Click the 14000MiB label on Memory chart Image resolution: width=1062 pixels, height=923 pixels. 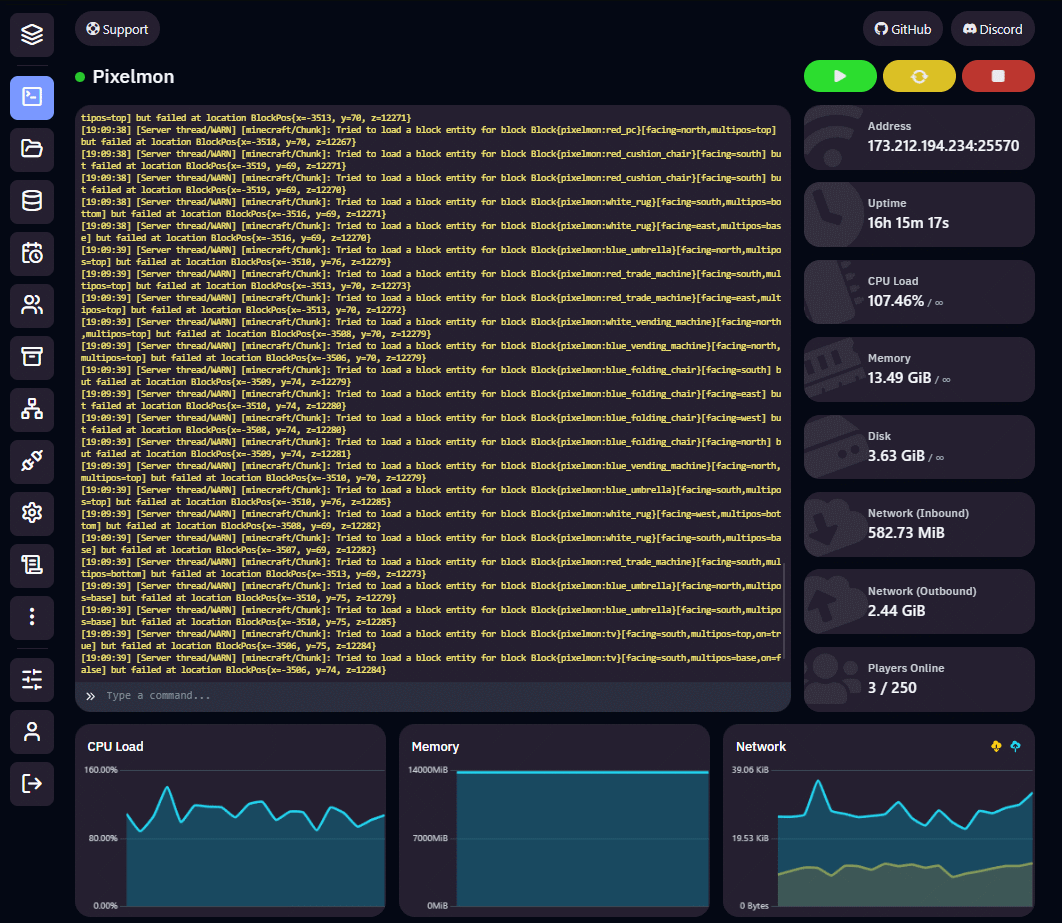(x=428, y=770)
